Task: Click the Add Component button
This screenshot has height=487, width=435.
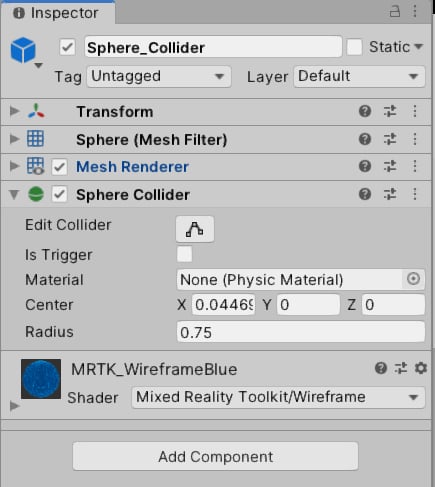Action: 215,456
